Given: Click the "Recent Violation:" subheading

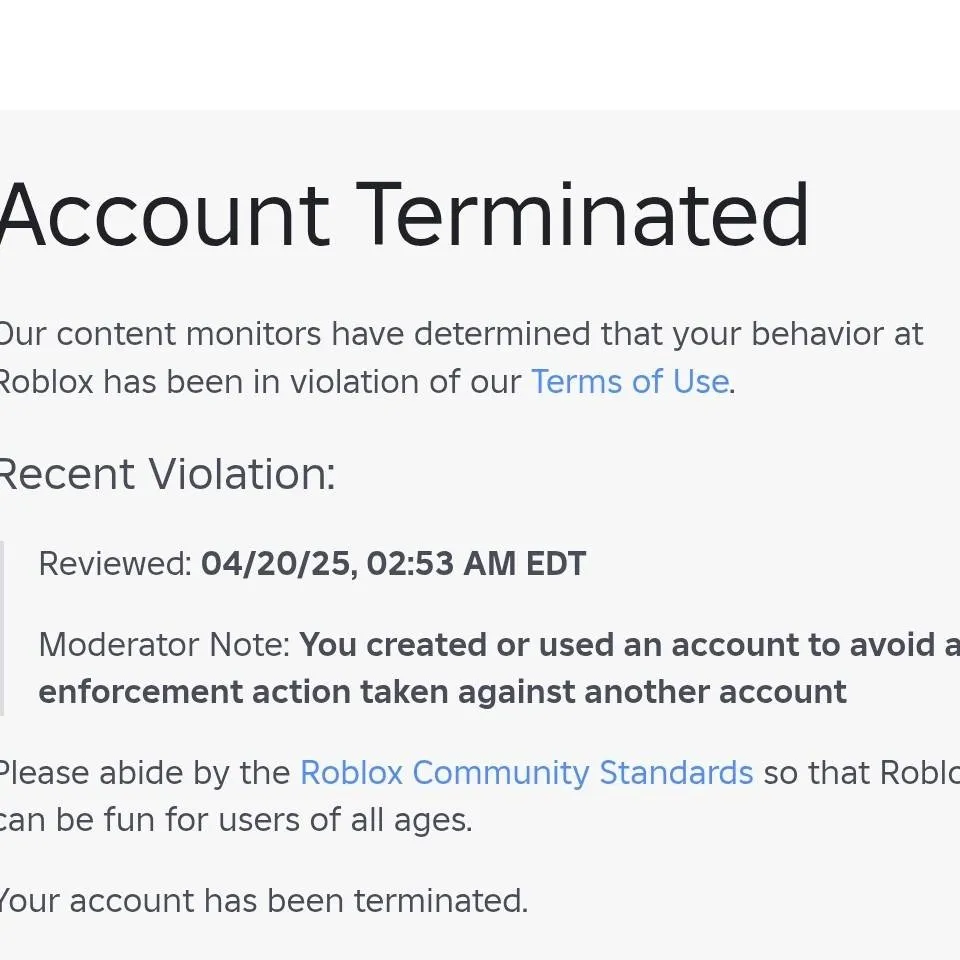Looking at the screenshot, I should coord(166,474).
